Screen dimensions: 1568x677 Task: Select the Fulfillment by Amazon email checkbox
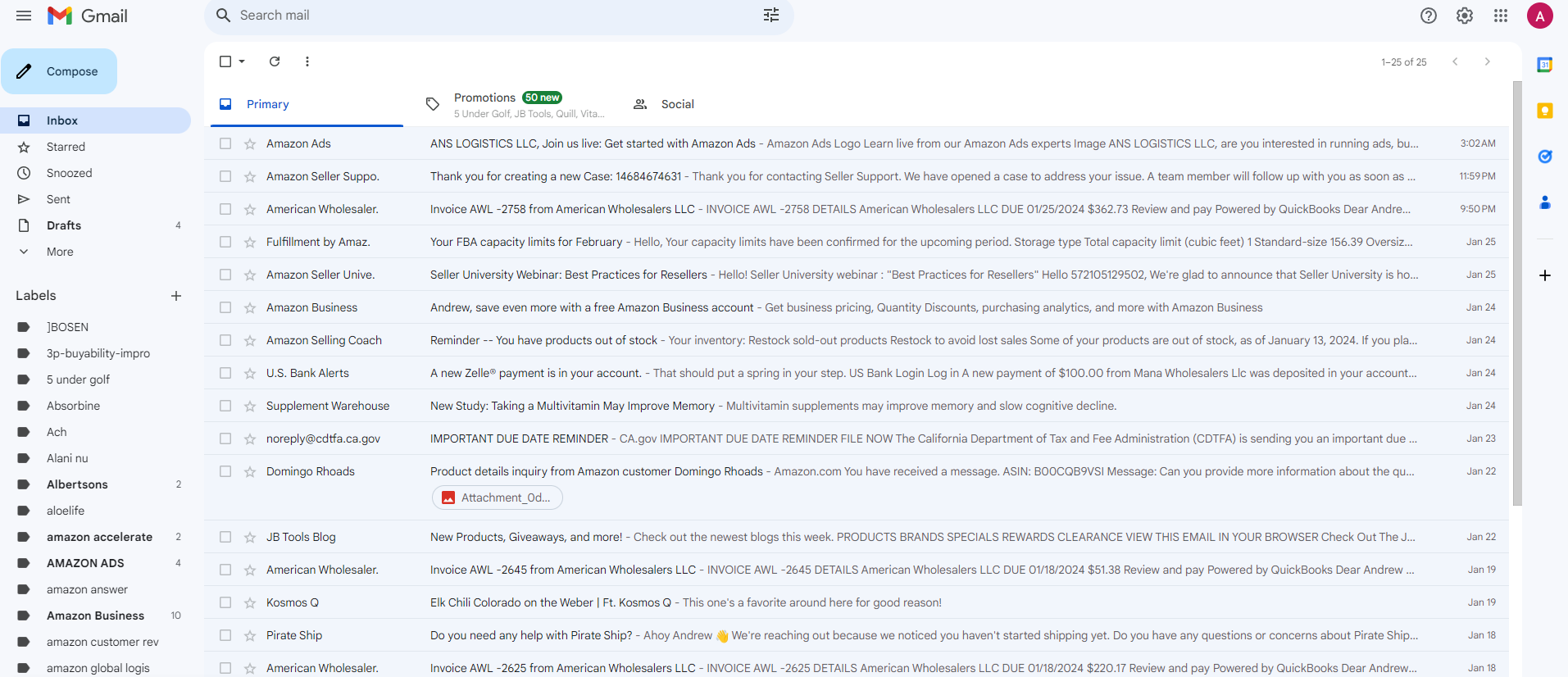[x=225, y=242]
